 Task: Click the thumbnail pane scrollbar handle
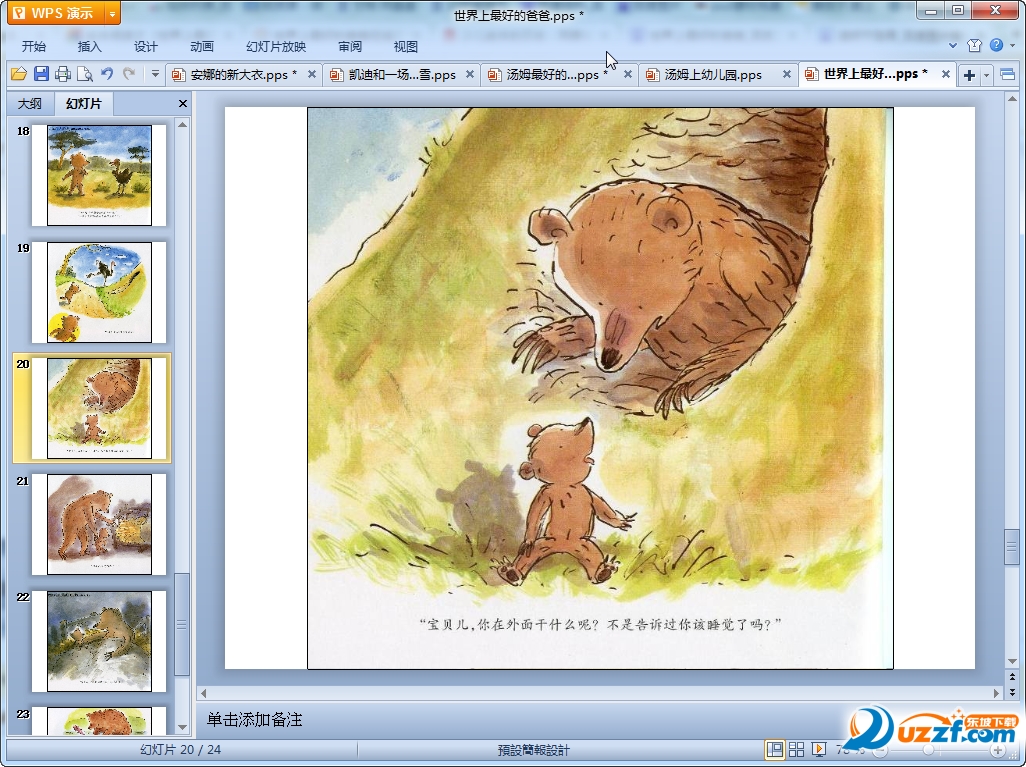pos(183,624)
